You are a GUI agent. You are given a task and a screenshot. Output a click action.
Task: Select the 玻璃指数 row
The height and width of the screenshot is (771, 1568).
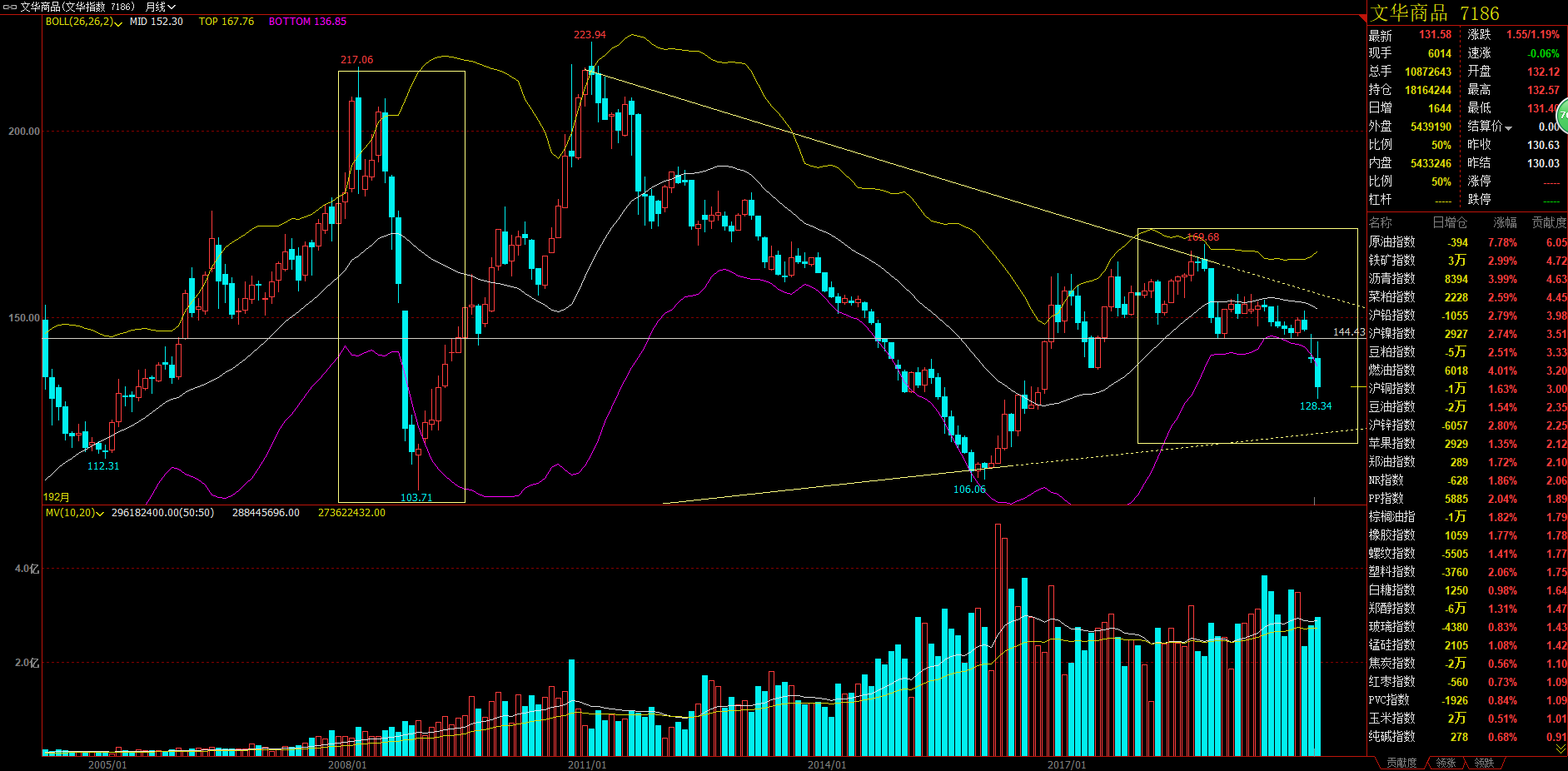pos(1467,627)
